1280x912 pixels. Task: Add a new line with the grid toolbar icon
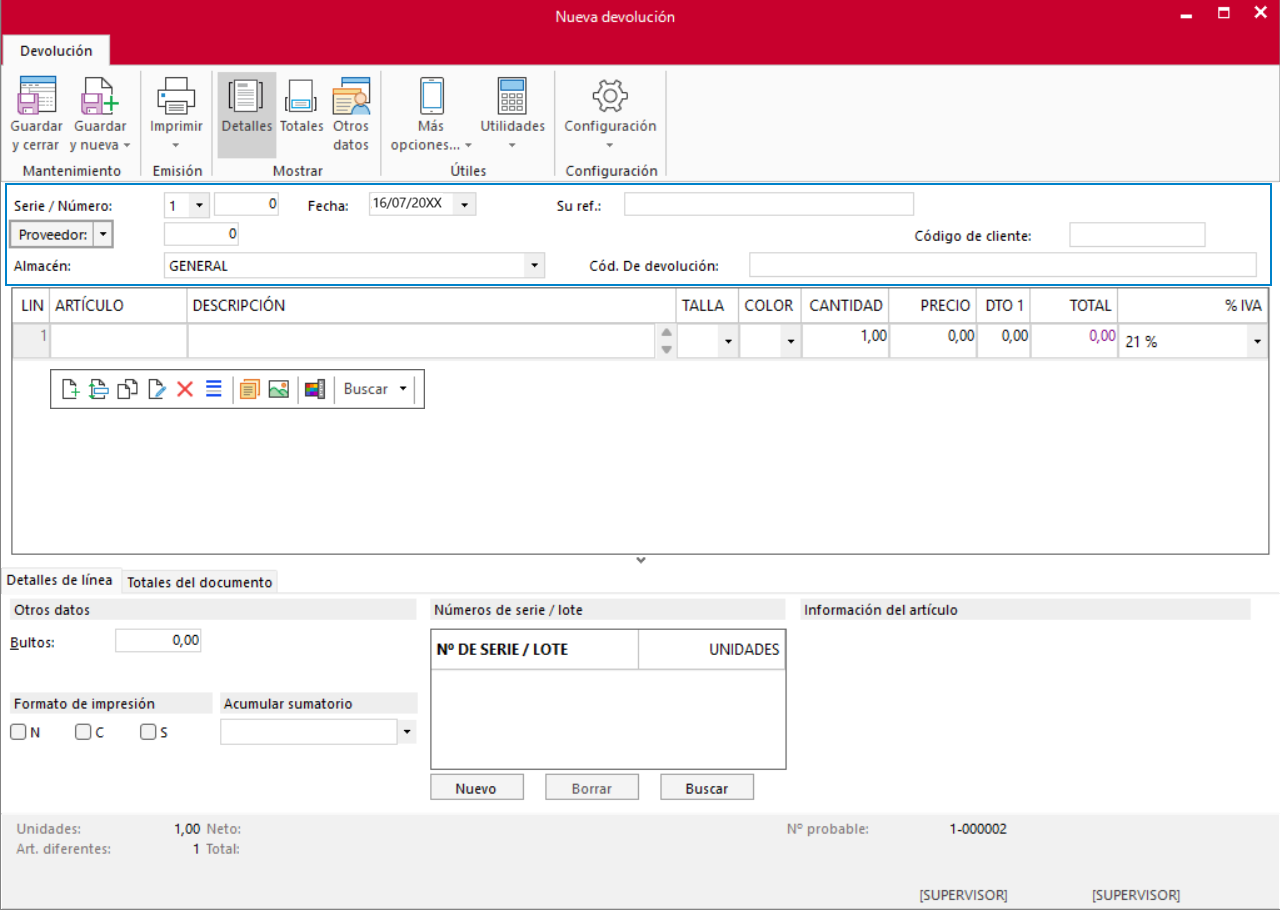coord(70,389)
